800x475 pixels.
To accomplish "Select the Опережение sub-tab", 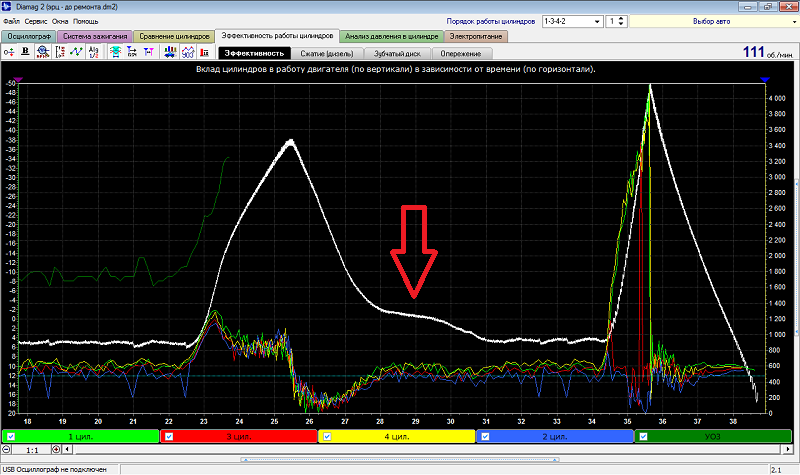I will click(461, 54).
